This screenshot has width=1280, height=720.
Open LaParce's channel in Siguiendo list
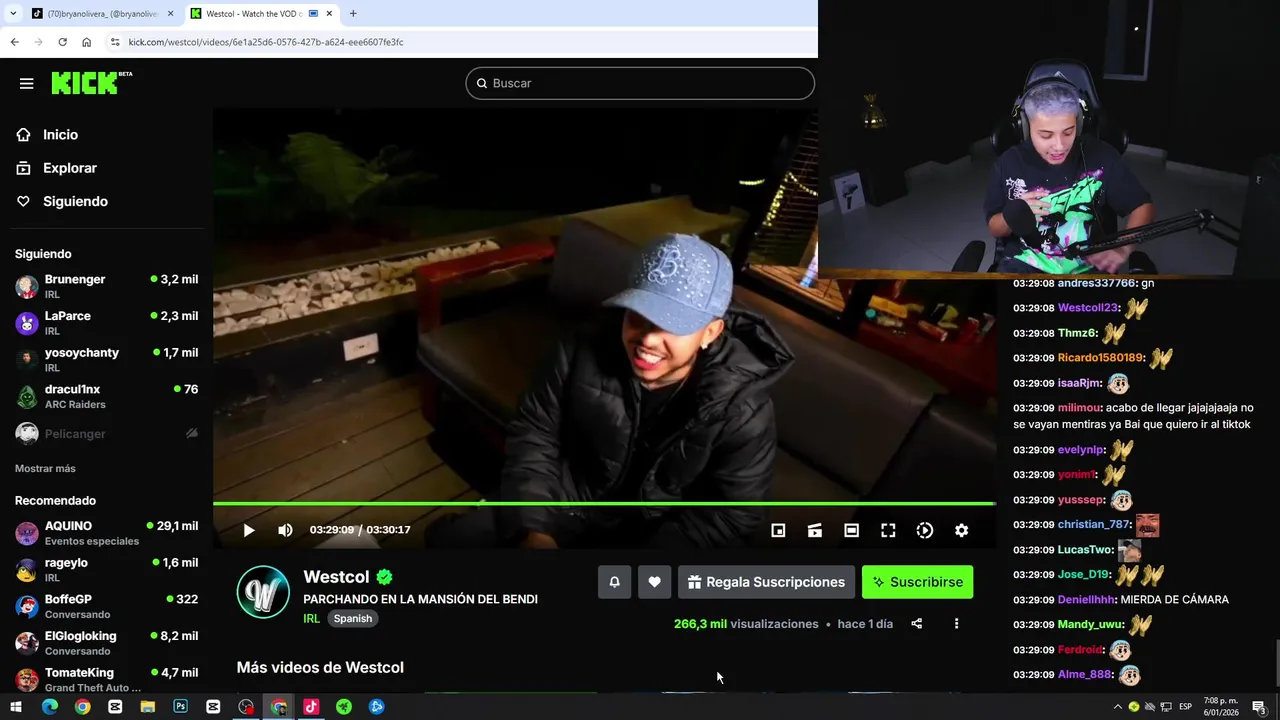click(106, 323)
